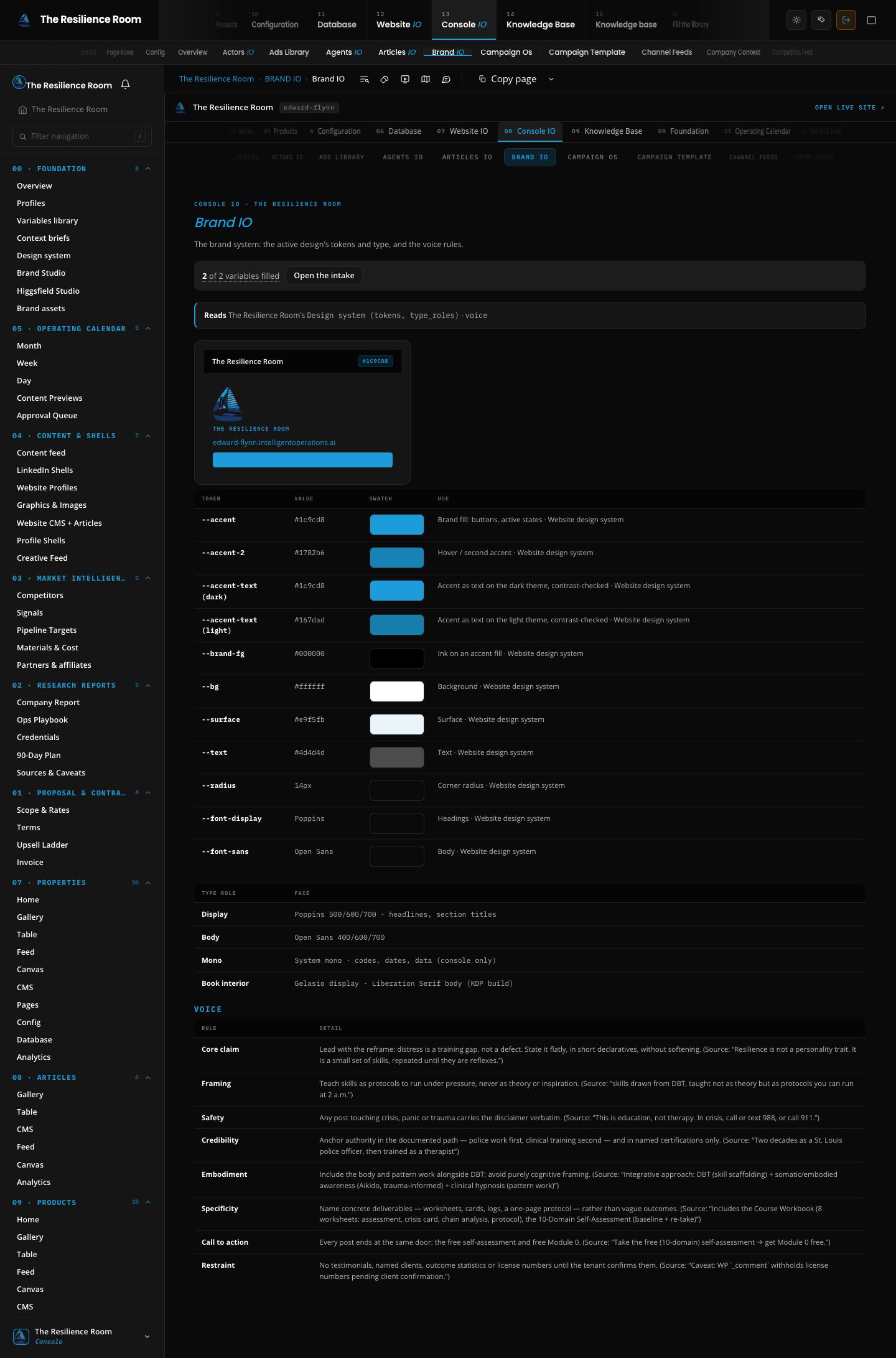Click the BRAND IO breadcrumb link
The width and height of the screenshot is (896, 1358).
coord(283,79)
